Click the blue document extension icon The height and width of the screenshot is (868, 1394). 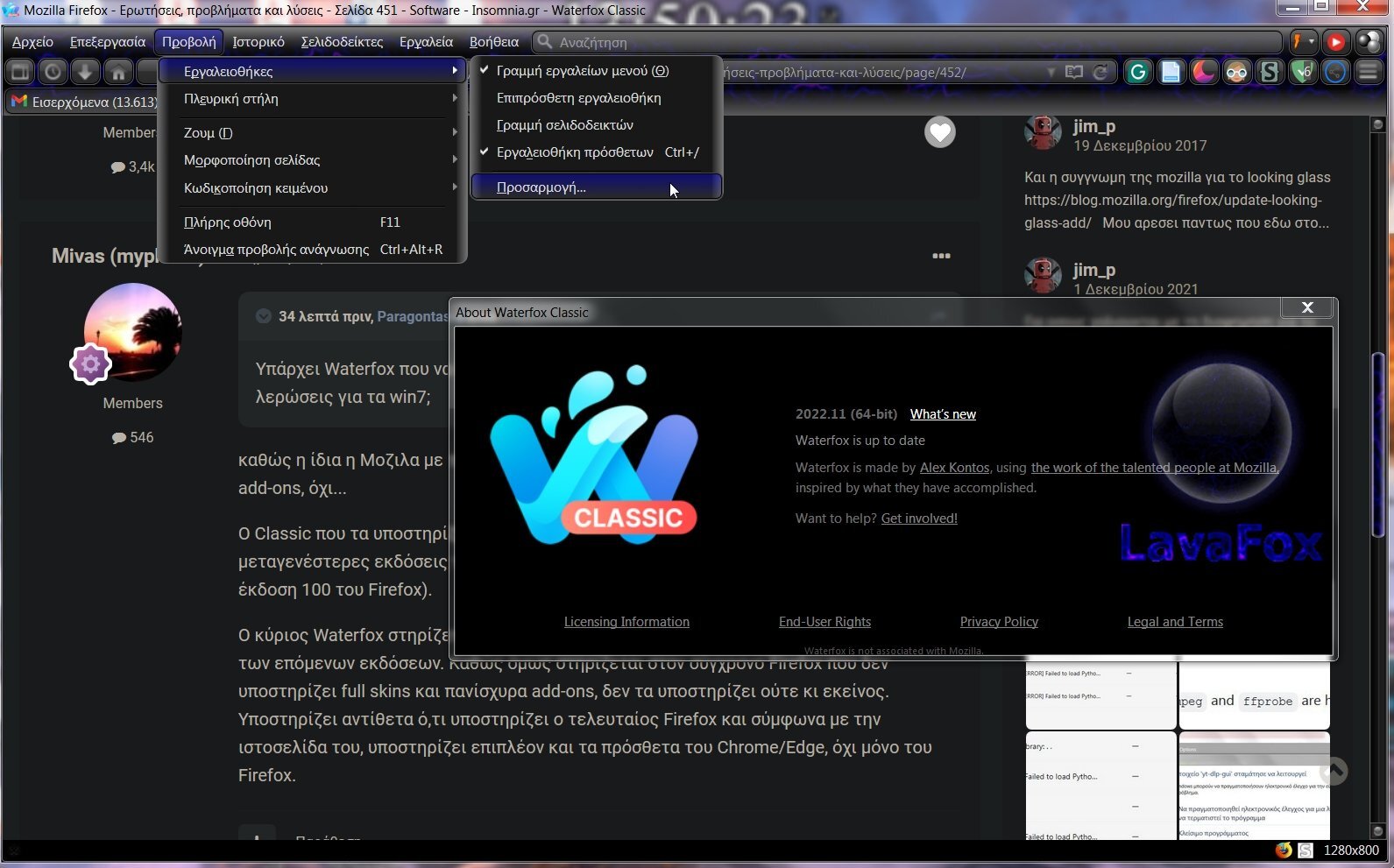tap(1171, 72)
